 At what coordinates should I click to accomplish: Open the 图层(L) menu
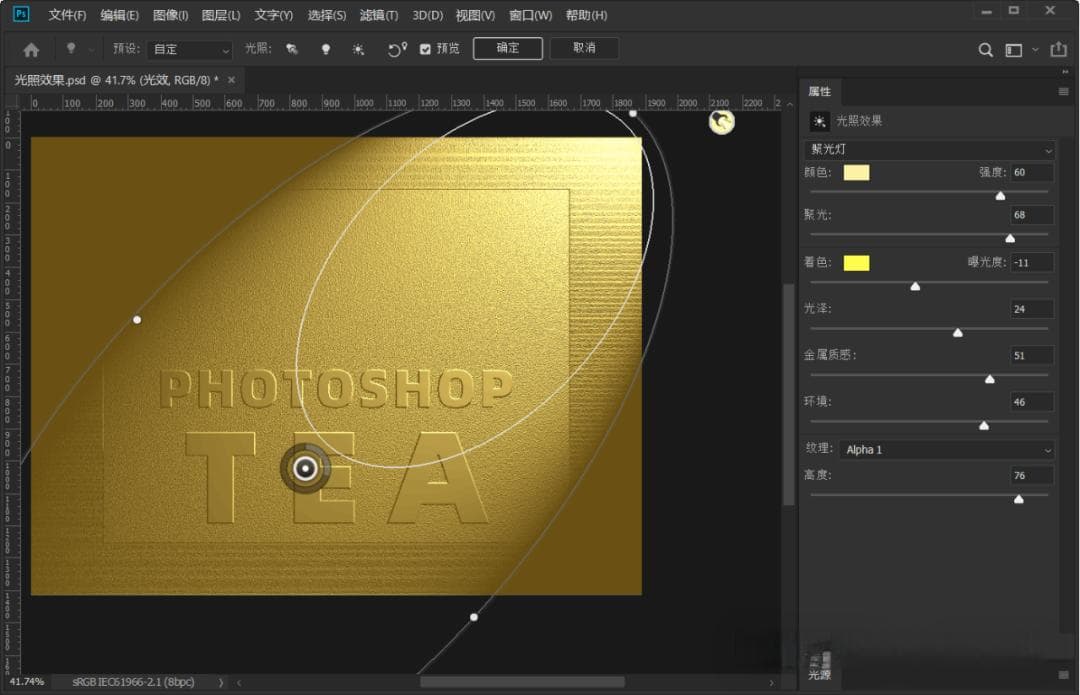point(220,15)
